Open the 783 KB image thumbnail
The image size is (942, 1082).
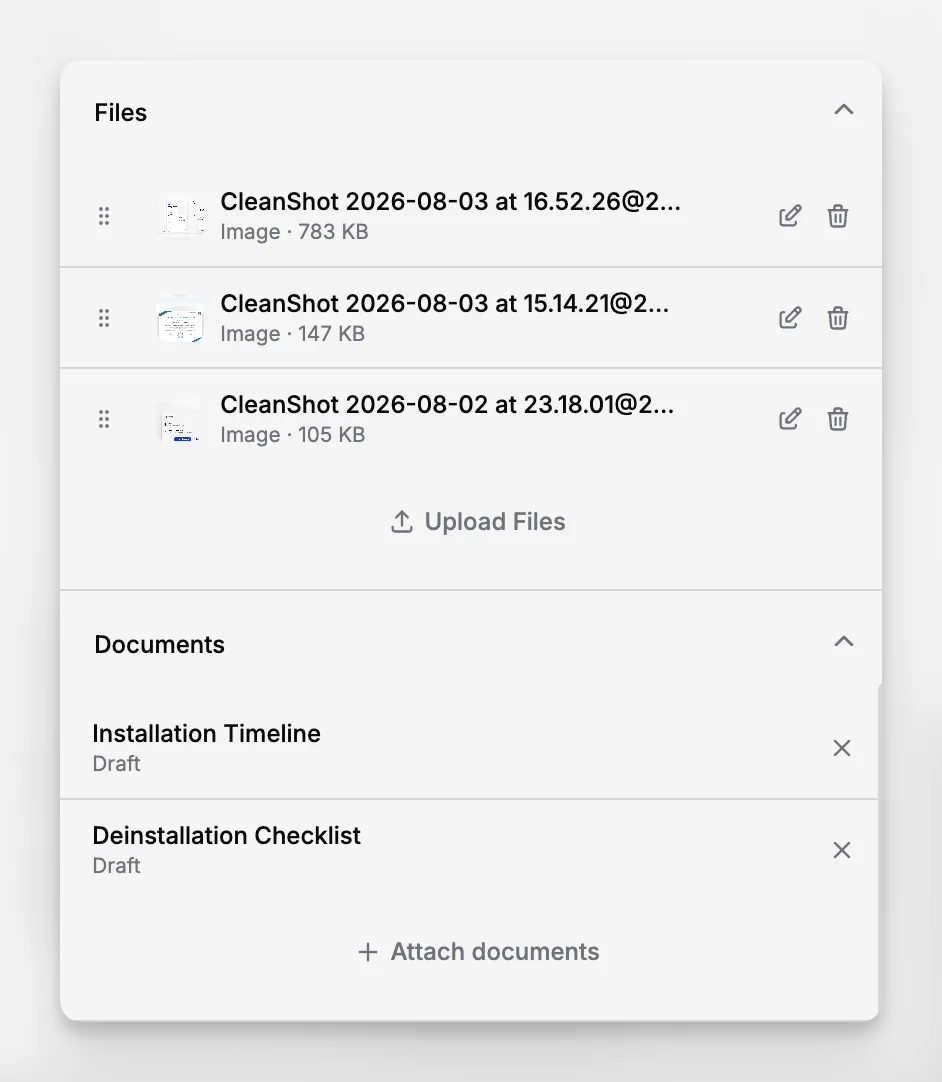point(181,216)
